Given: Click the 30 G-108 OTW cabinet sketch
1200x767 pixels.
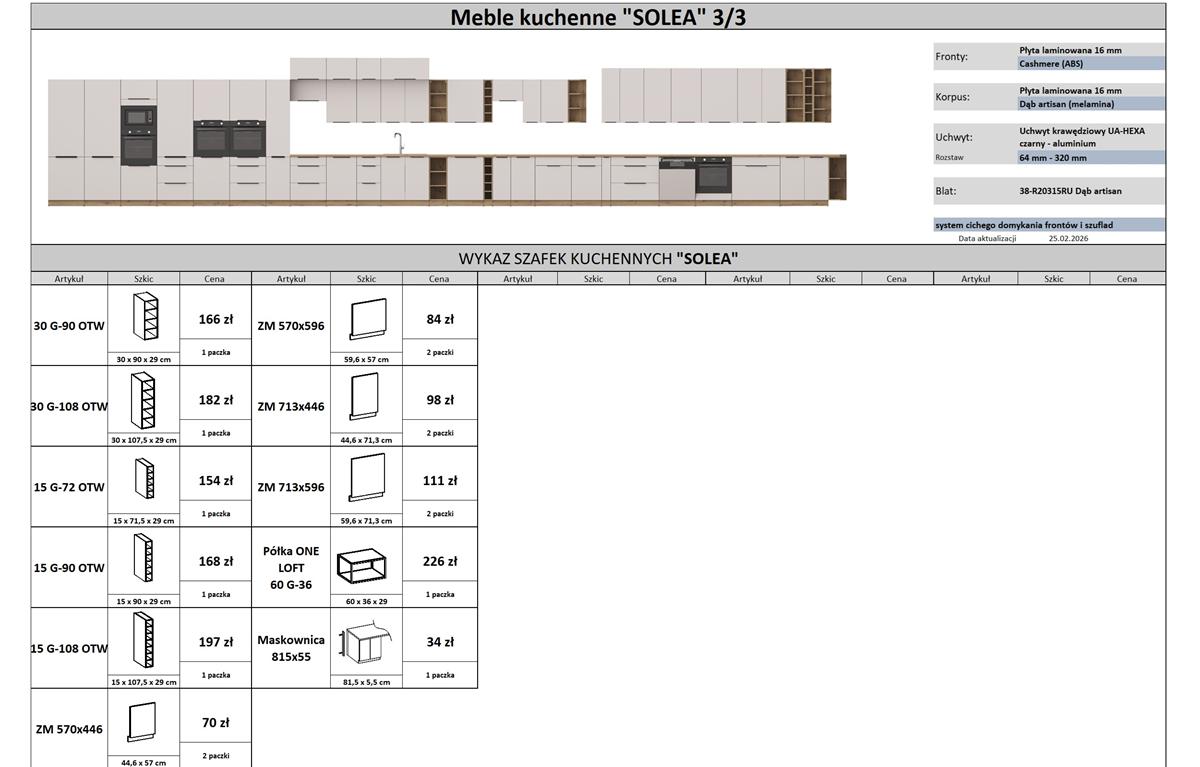Looking at the screenshot, I should 143,400.
